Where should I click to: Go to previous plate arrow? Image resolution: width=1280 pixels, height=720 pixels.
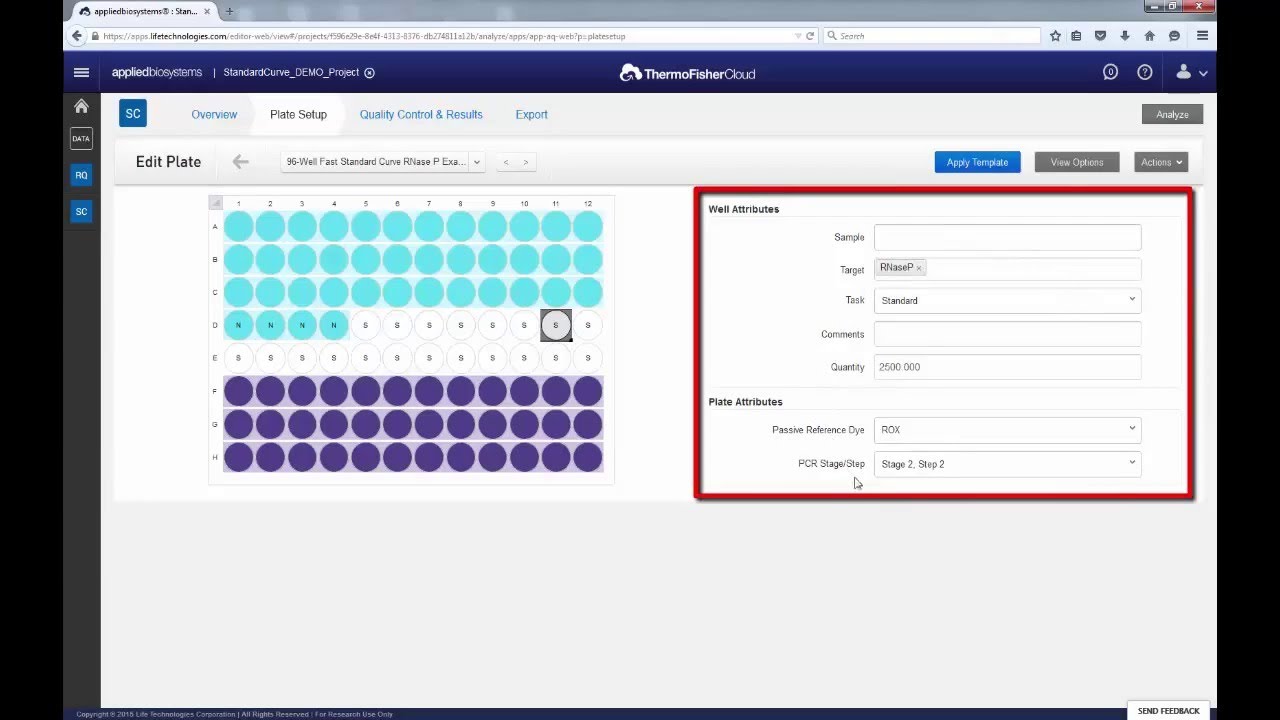coord(506,162)
